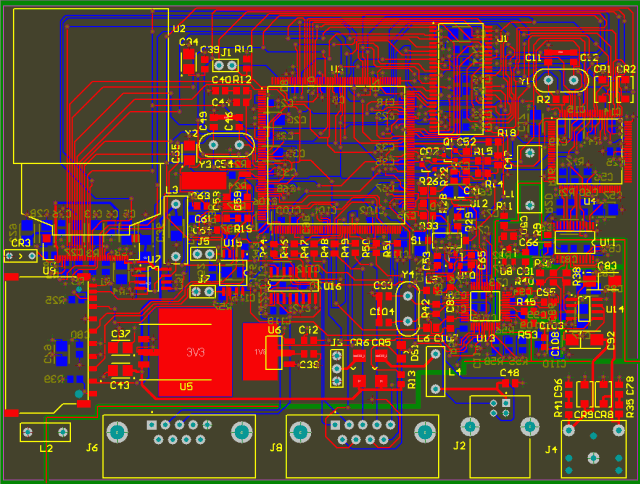Select the U11 IC footprint

pyautogui.click(x=575, y=242)
